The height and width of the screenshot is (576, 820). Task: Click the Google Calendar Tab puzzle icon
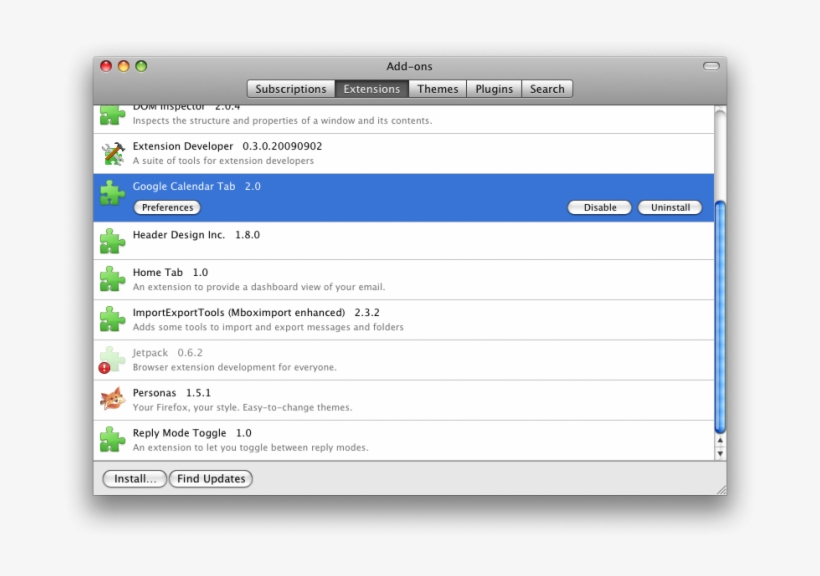(112, 193)
